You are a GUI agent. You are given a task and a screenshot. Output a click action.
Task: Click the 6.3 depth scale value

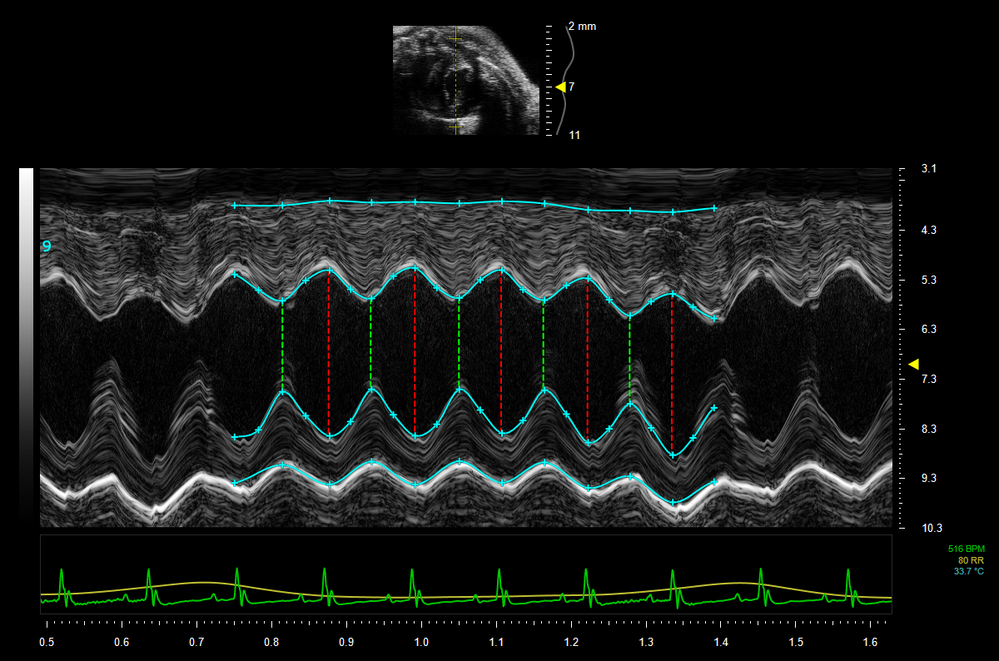(x=929, y=329)
